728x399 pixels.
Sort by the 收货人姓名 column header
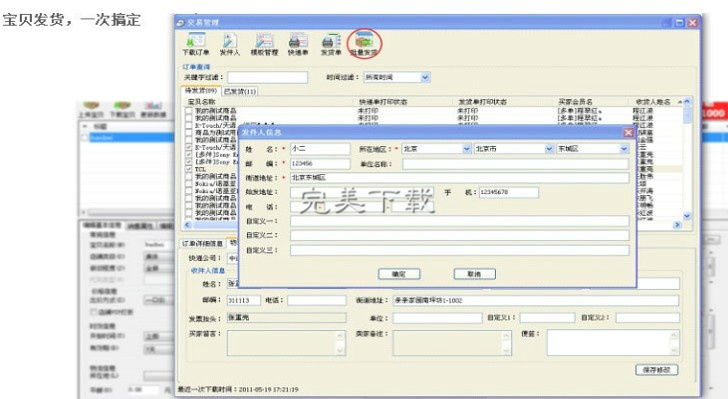(x=653, y=102)
